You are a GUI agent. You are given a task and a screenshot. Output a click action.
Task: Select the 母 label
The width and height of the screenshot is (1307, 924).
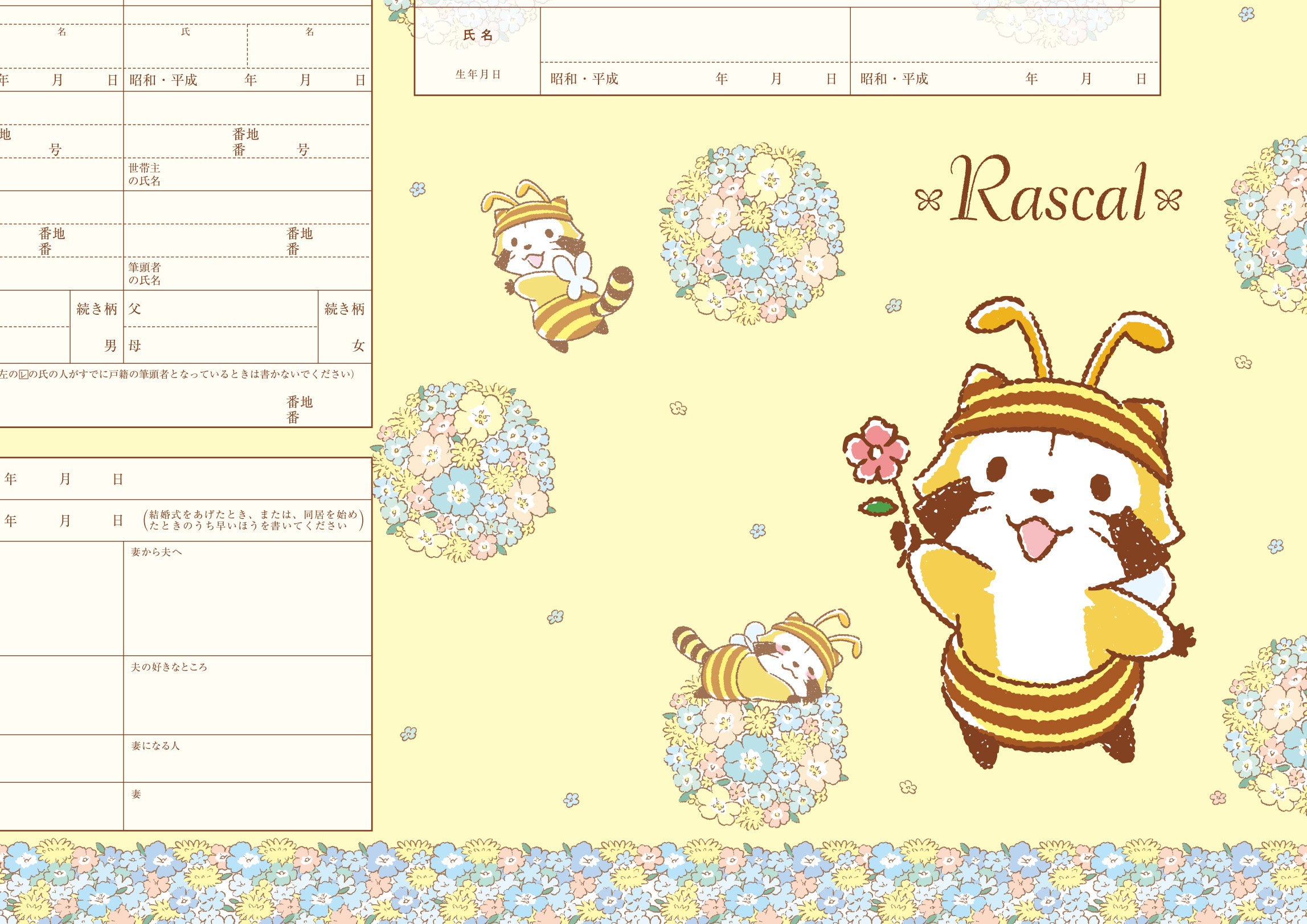[134, 346]
